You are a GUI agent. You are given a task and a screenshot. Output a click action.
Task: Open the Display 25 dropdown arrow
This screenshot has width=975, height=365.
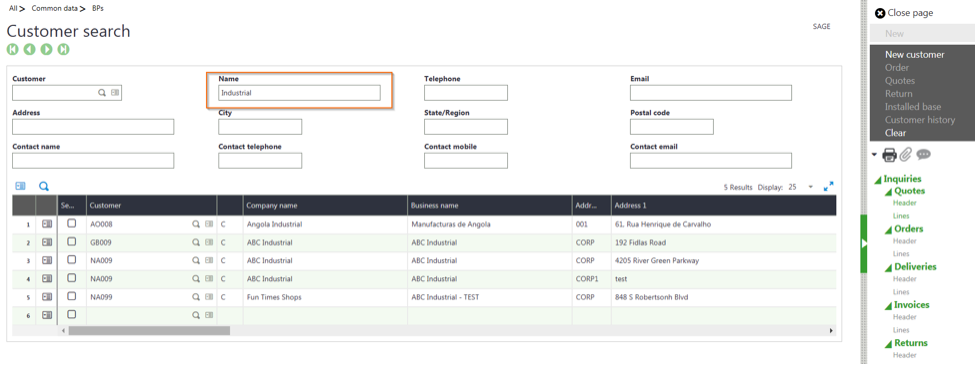(810, 187)
